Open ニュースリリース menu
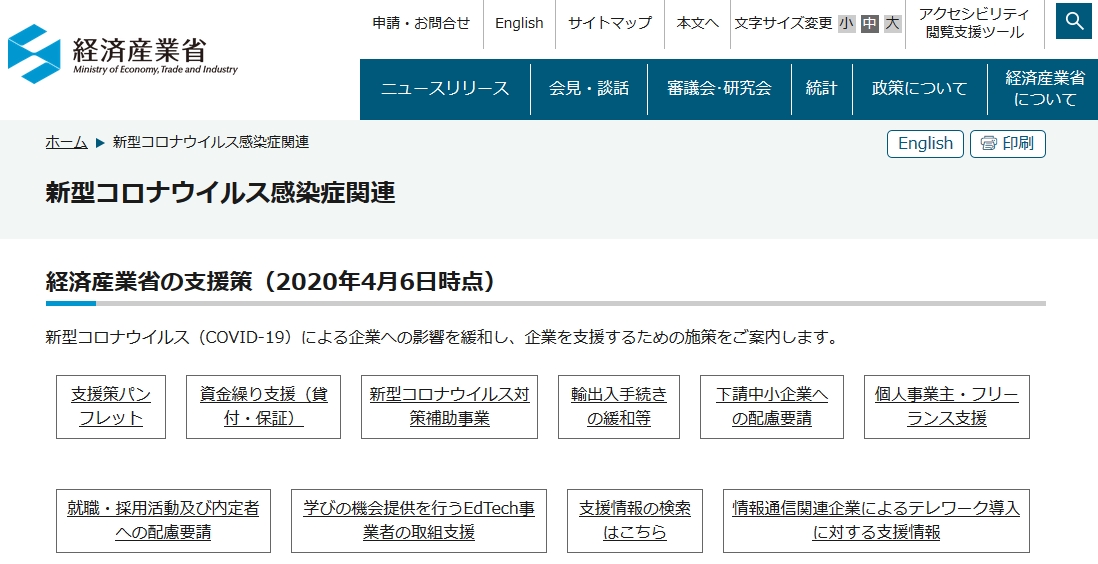 click(445, 88)
